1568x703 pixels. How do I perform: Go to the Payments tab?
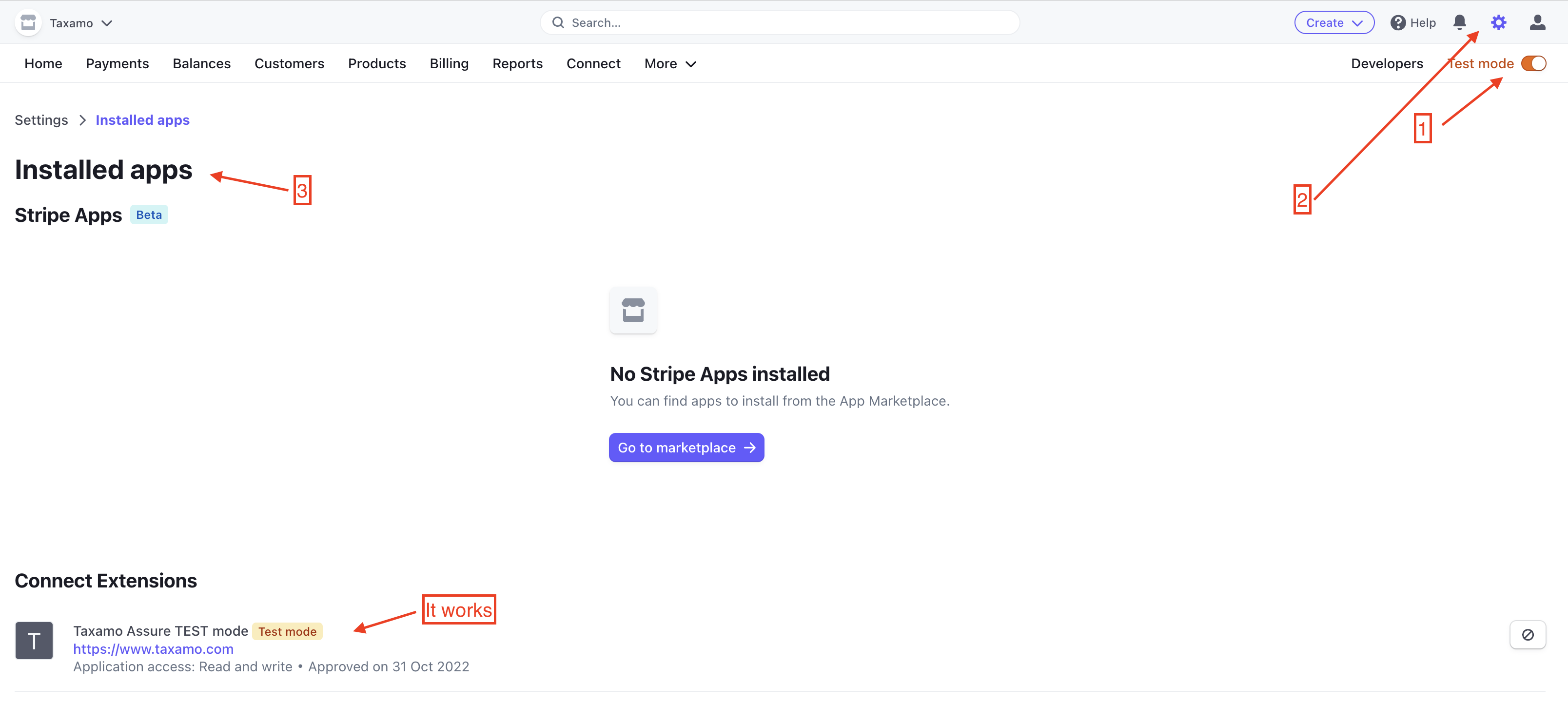coord(117,63)
